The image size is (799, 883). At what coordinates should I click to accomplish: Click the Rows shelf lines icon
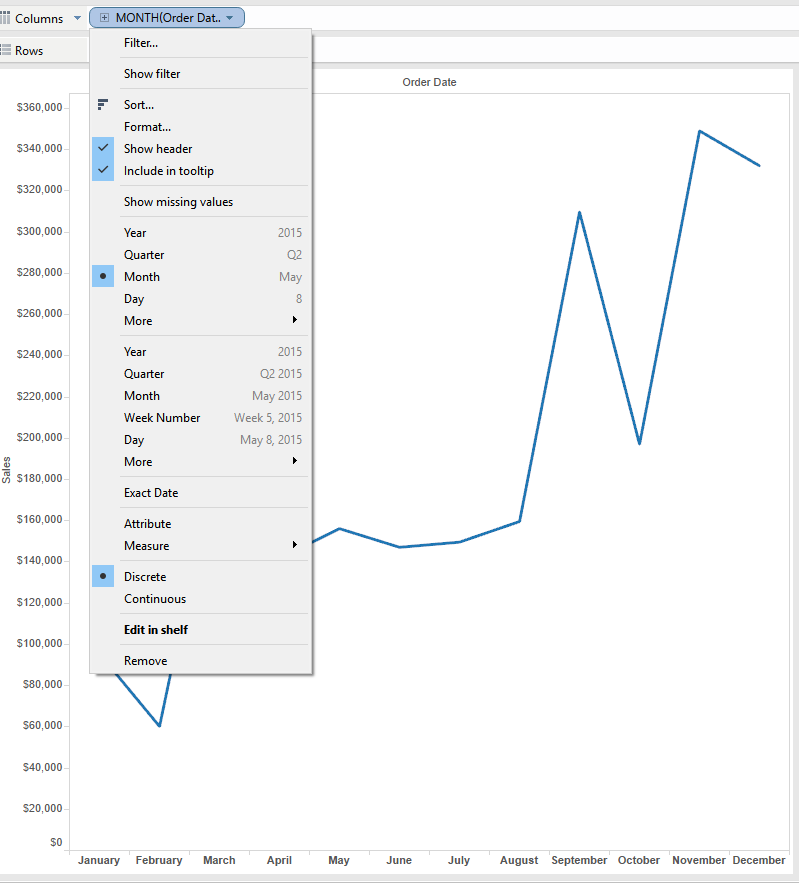coord(6,50)
